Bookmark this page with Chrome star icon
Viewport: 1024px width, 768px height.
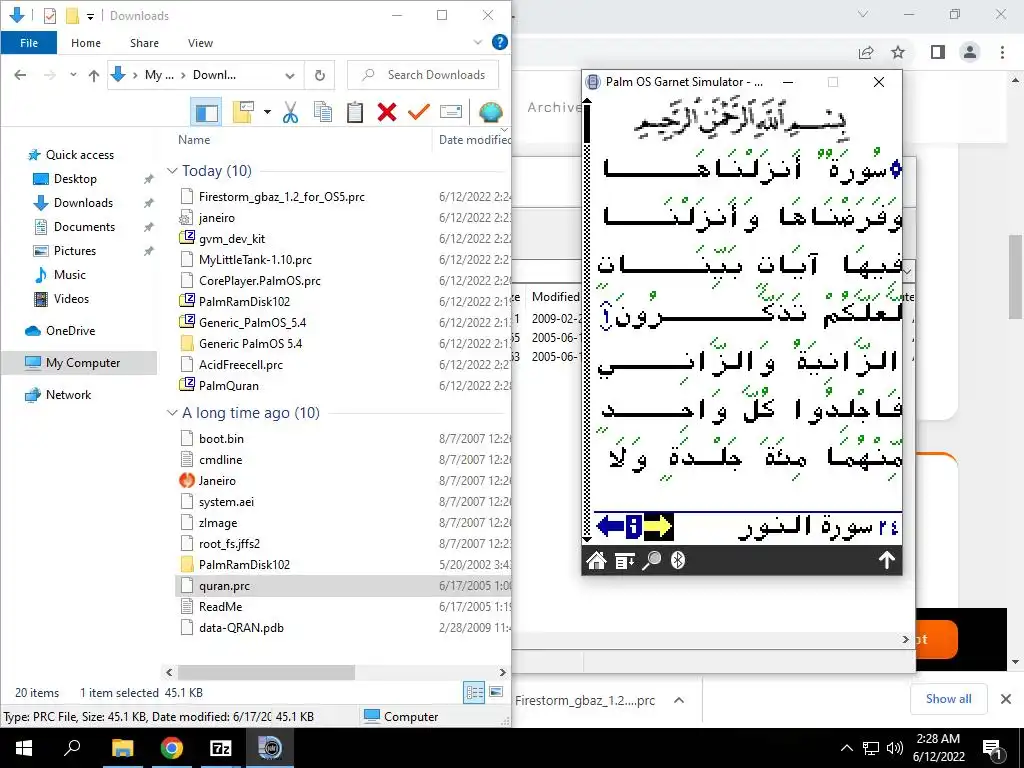click(x=898, y=52)
